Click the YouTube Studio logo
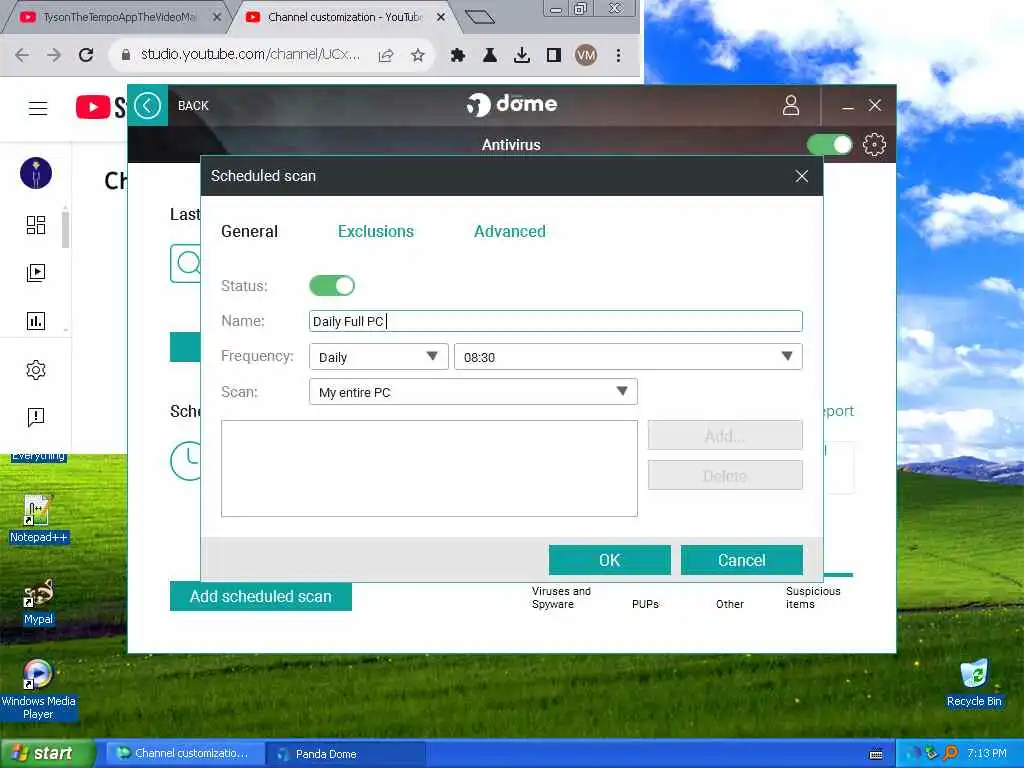The height and width of the screenshot is (768, 1024). click(101, 107)
